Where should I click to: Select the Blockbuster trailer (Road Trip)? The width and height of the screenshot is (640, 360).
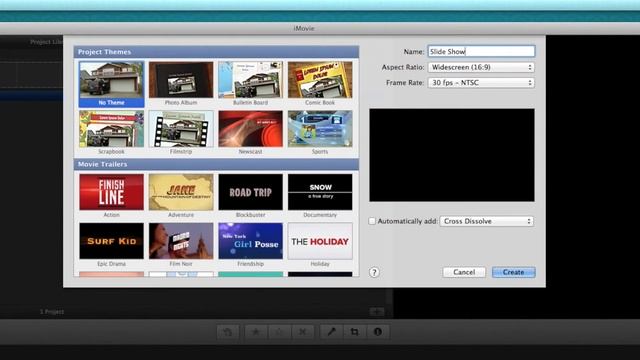(x=250, y=192)
